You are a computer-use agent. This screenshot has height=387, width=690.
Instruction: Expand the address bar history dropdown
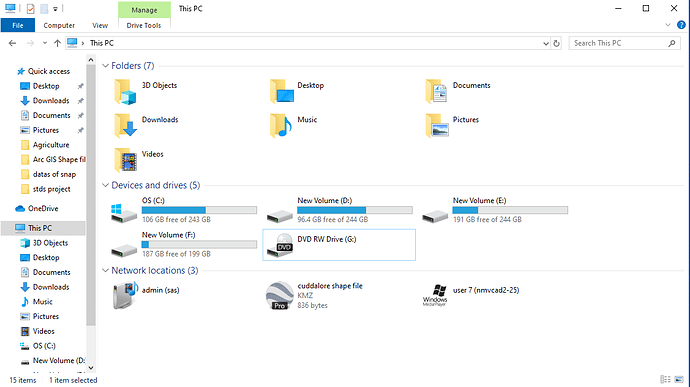(546, 43)
